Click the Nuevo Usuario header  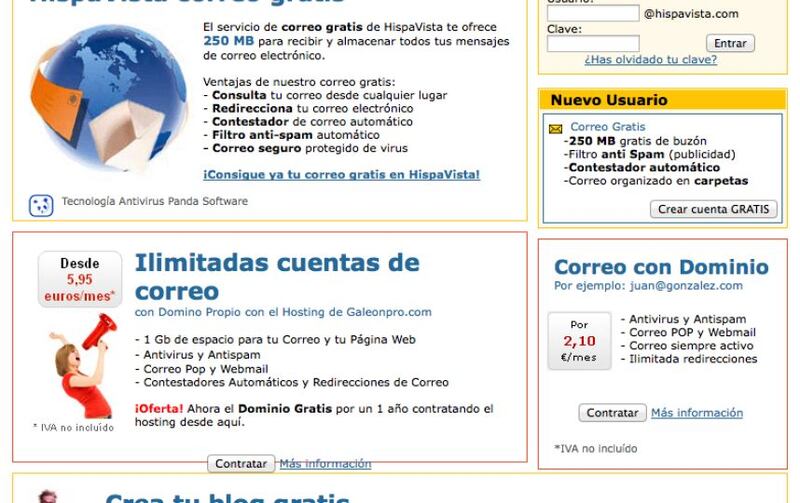coord(662,99)
